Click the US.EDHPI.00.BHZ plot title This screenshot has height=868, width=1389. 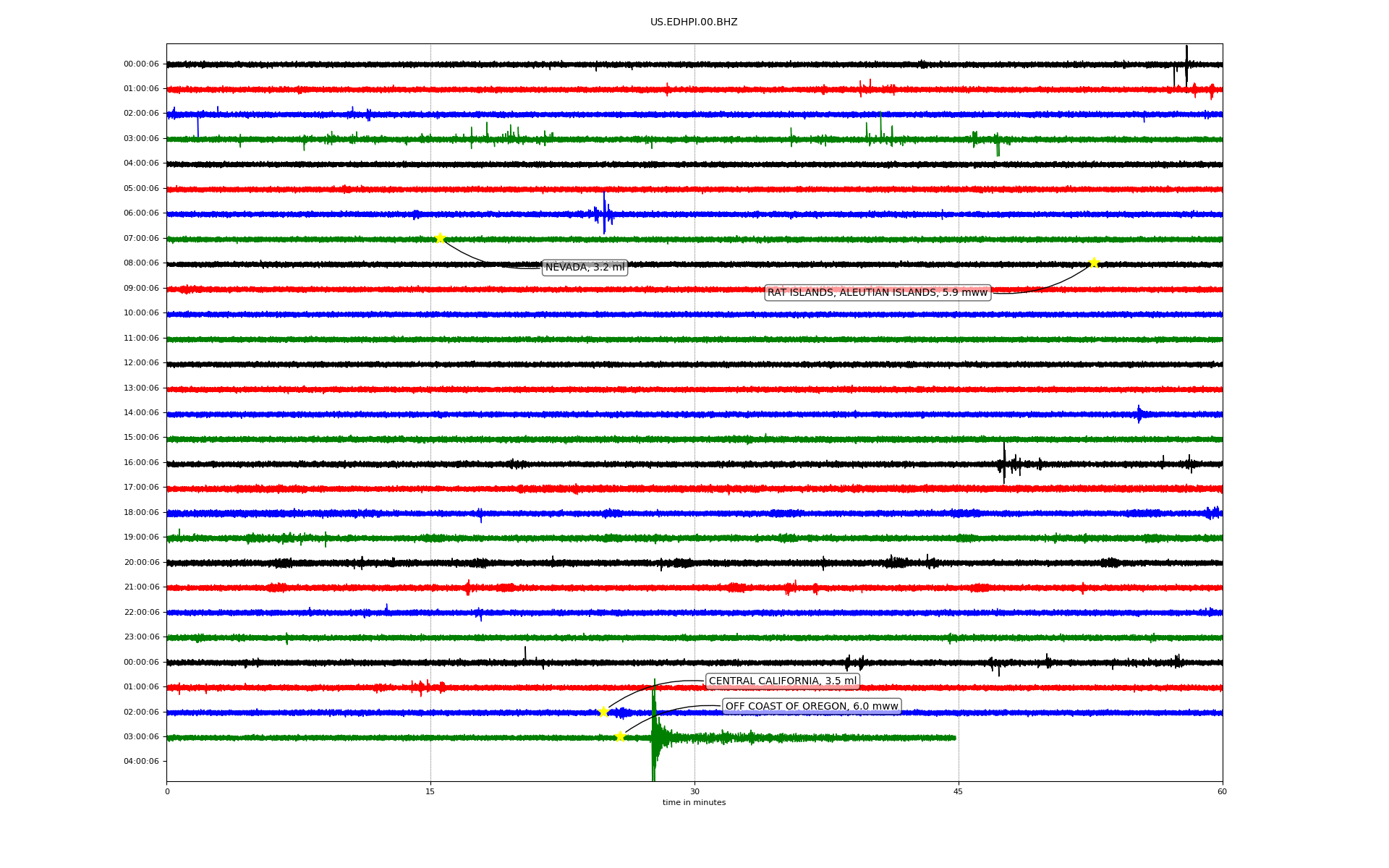[693, 22]
